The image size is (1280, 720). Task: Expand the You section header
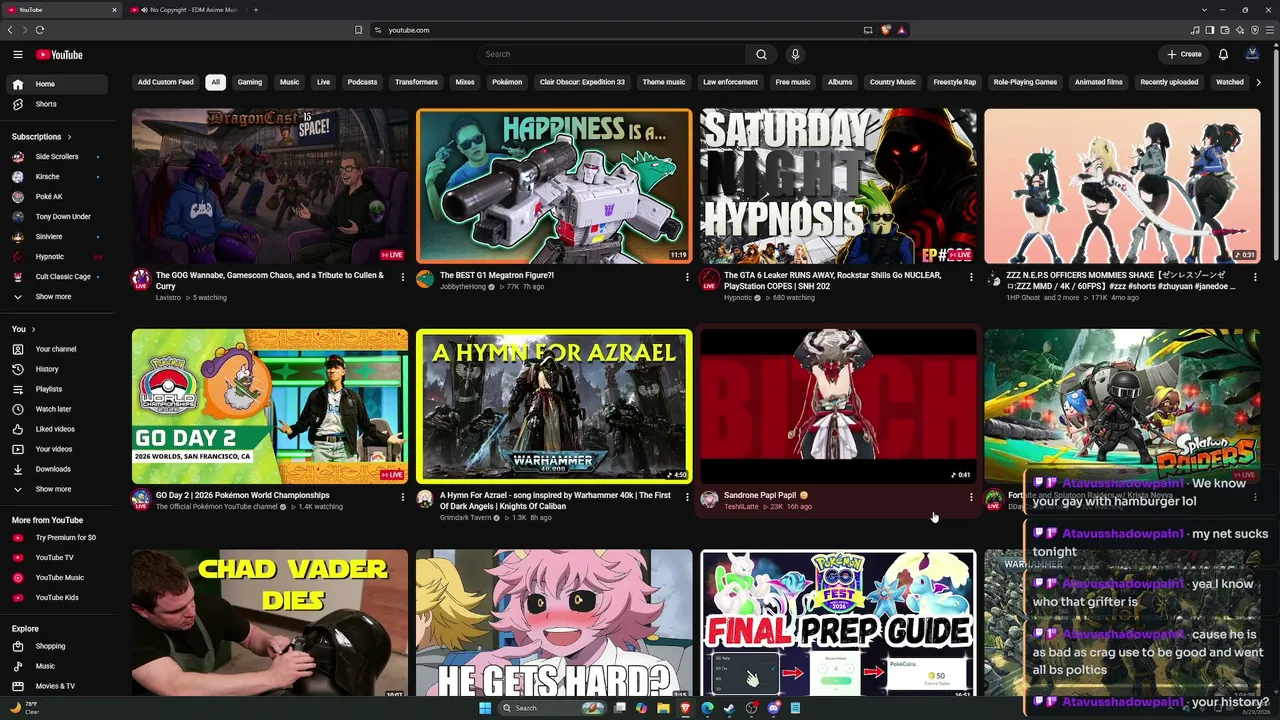[x=24, y=329]
